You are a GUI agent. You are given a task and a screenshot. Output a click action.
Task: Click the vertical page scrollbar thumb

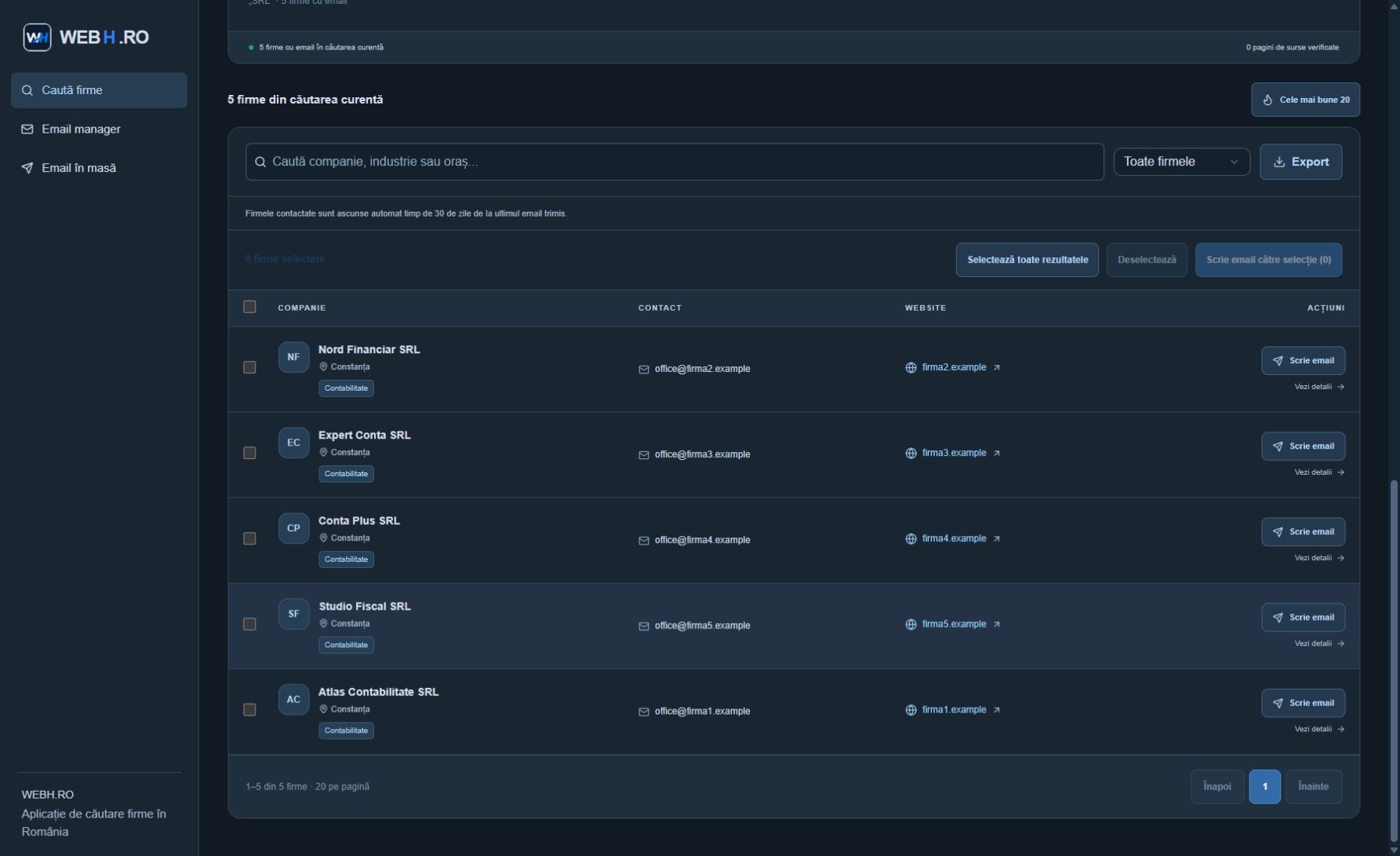click(1394, 661)
